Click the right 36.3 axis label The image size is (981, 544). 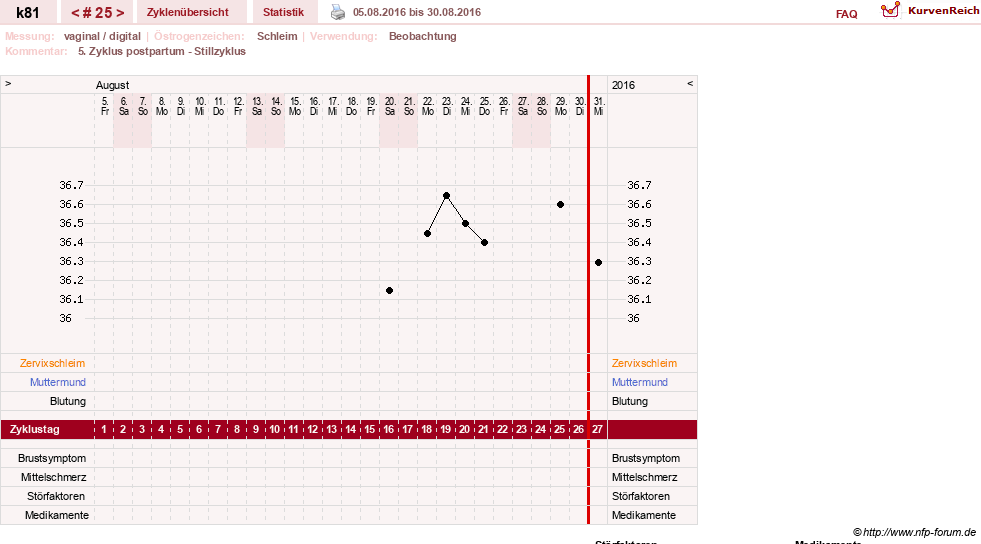[639, 261]
